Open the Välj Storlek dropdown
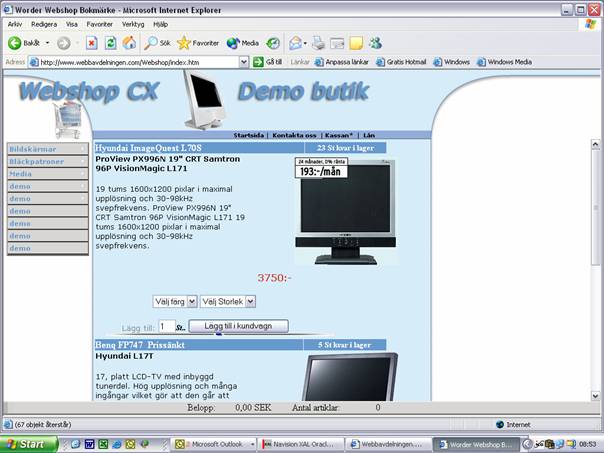The width and height of the screenshot is (604, 453). coord(228,301)
